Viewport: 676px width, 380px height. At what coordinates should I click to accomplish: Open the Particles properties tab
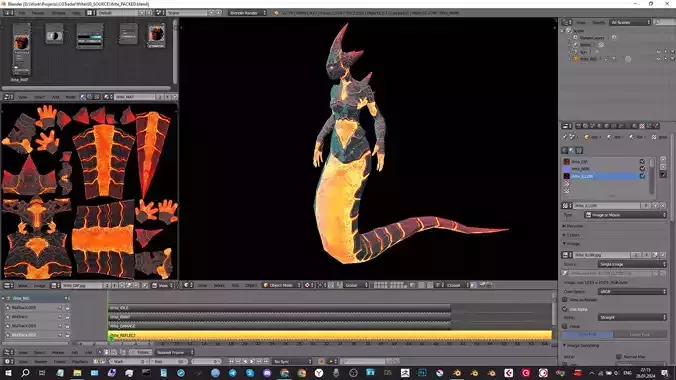coord(649,126)
